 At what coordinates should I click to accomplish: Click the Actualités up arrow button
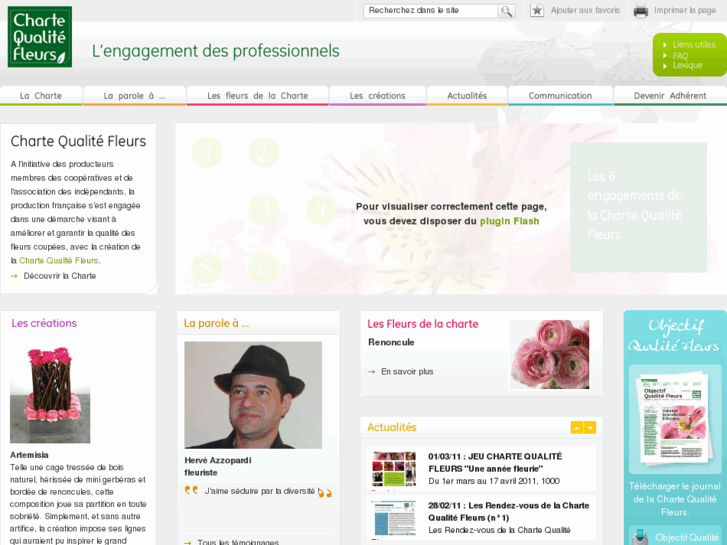576,428
